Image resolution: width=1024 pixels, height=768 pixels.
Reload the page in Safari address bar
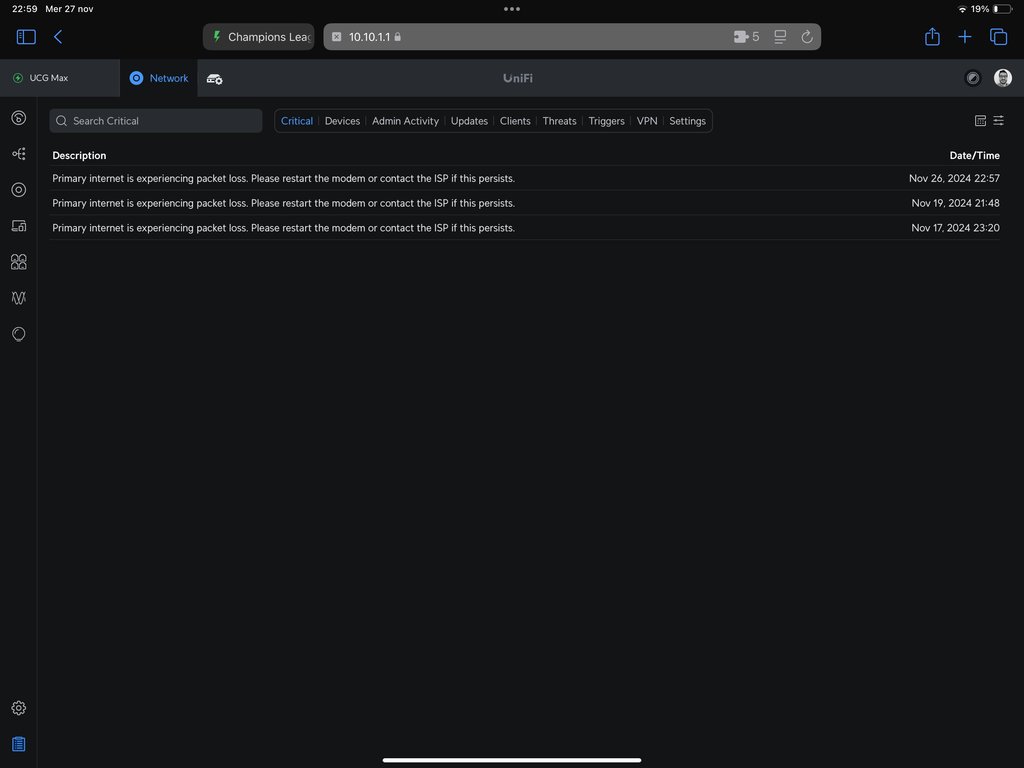(x=807, y=37)
